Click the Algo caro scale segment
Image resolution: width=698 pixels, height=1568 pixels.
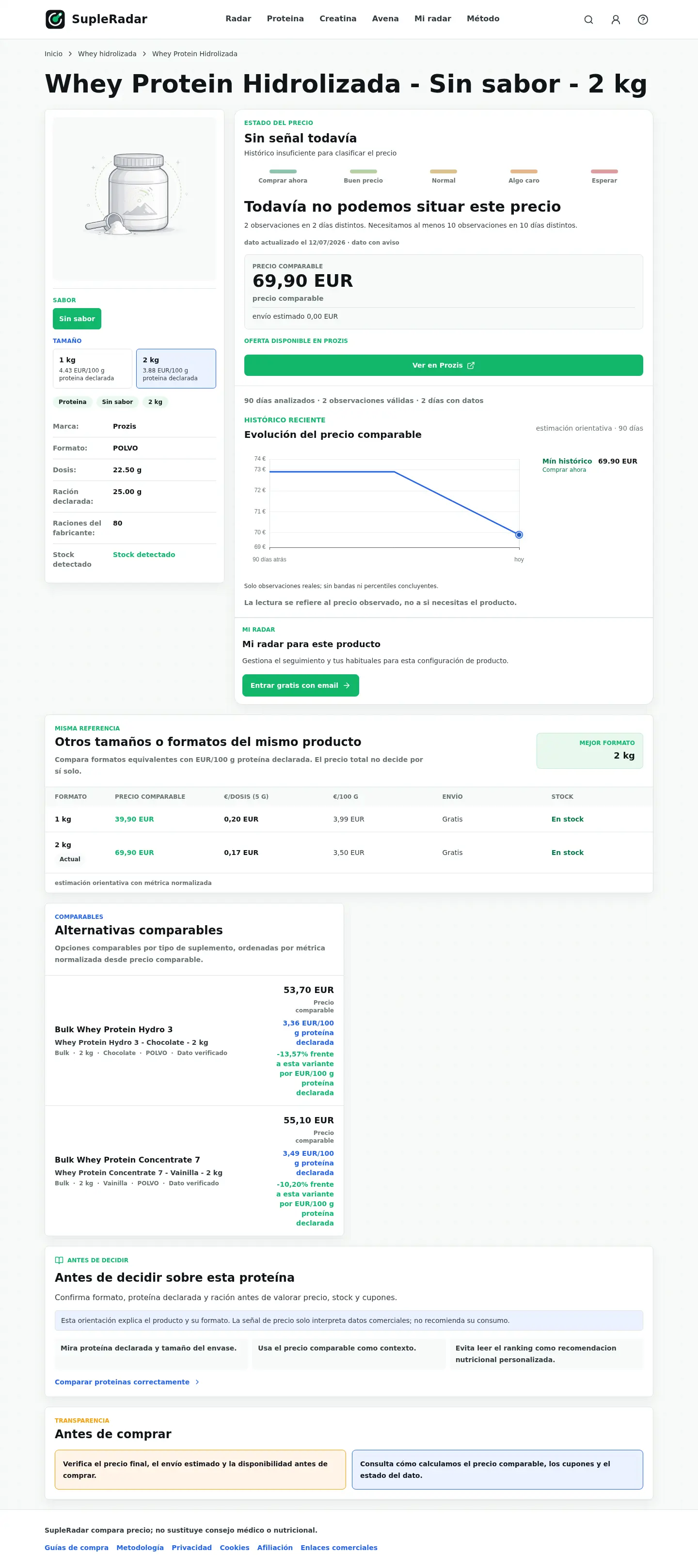[x=524, y=176]
